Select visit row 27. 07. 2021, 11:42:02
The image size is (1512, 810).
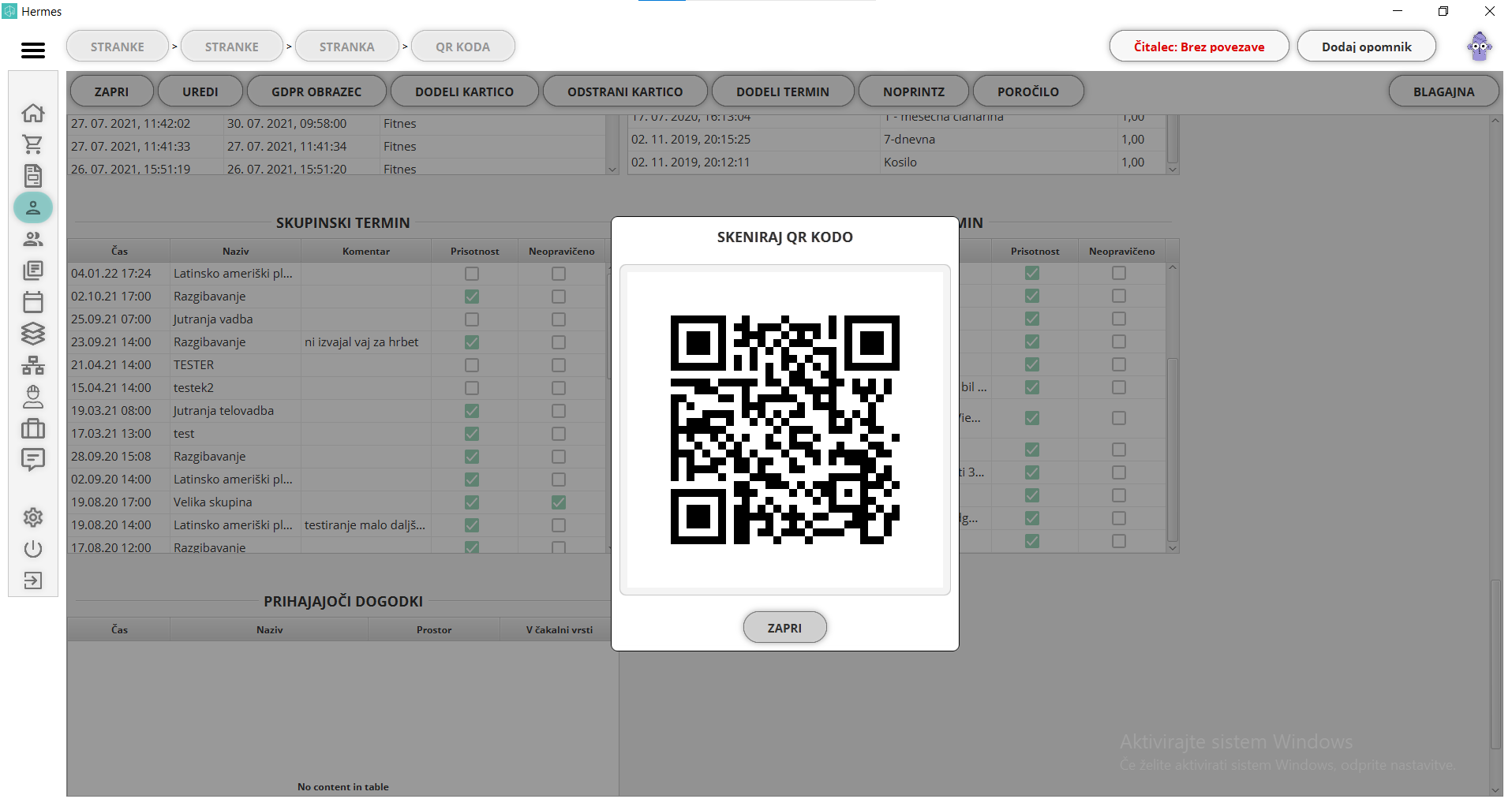[x=337, y=124]
